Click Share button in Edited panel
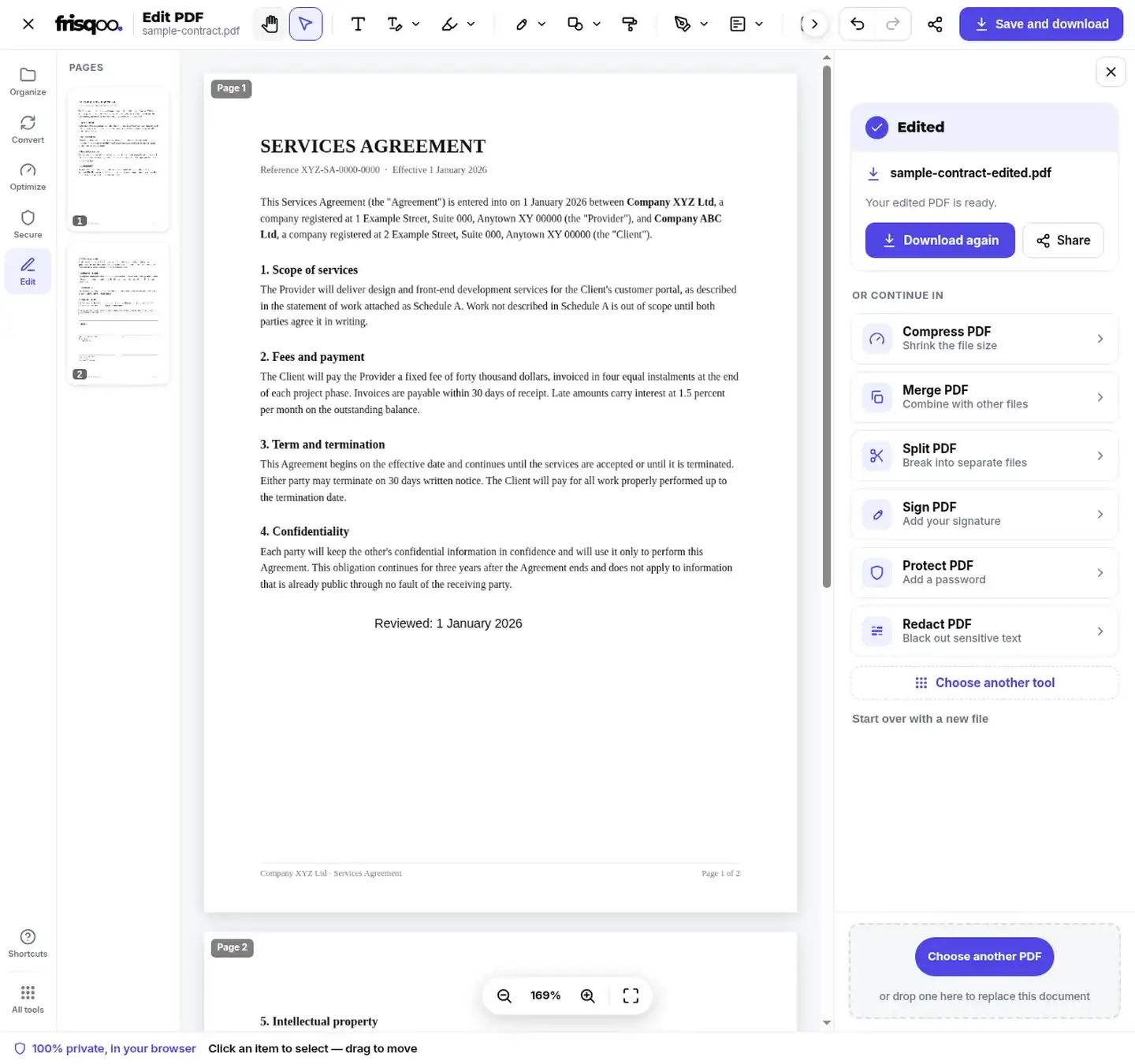Screen dimensions: 1135x1064 [1063, 240]
